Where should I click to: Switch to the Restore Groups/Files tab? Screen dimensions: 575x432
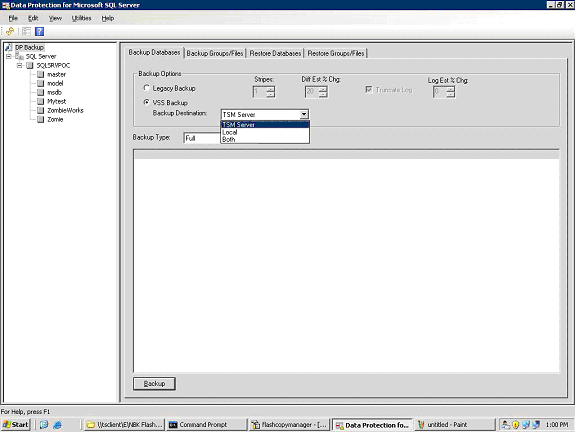pos(336,54)
